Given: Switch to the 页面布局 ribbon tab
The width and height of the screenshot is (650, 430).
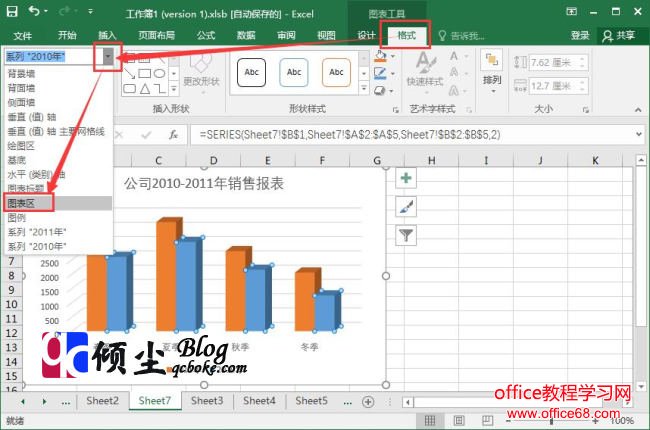Looking at the screenshot, I should coord(156,35).
